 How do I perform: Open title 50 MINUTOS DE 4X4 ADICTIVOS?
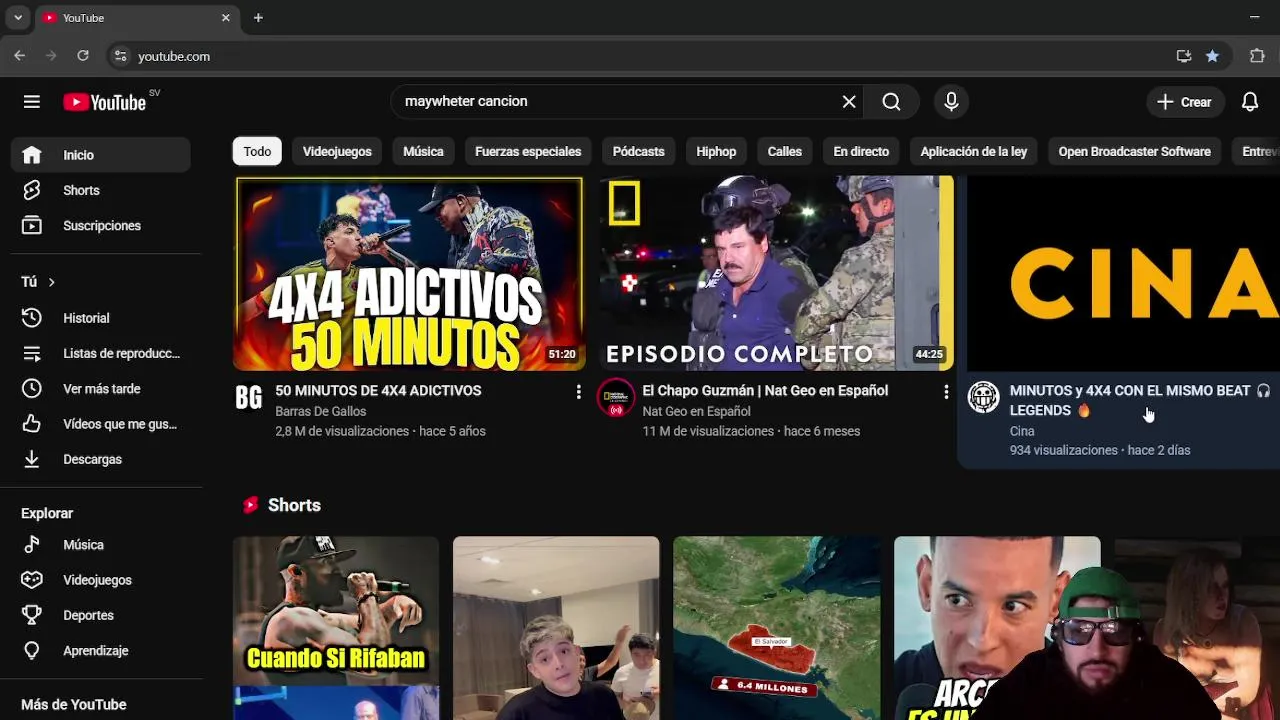pos(378,390)
